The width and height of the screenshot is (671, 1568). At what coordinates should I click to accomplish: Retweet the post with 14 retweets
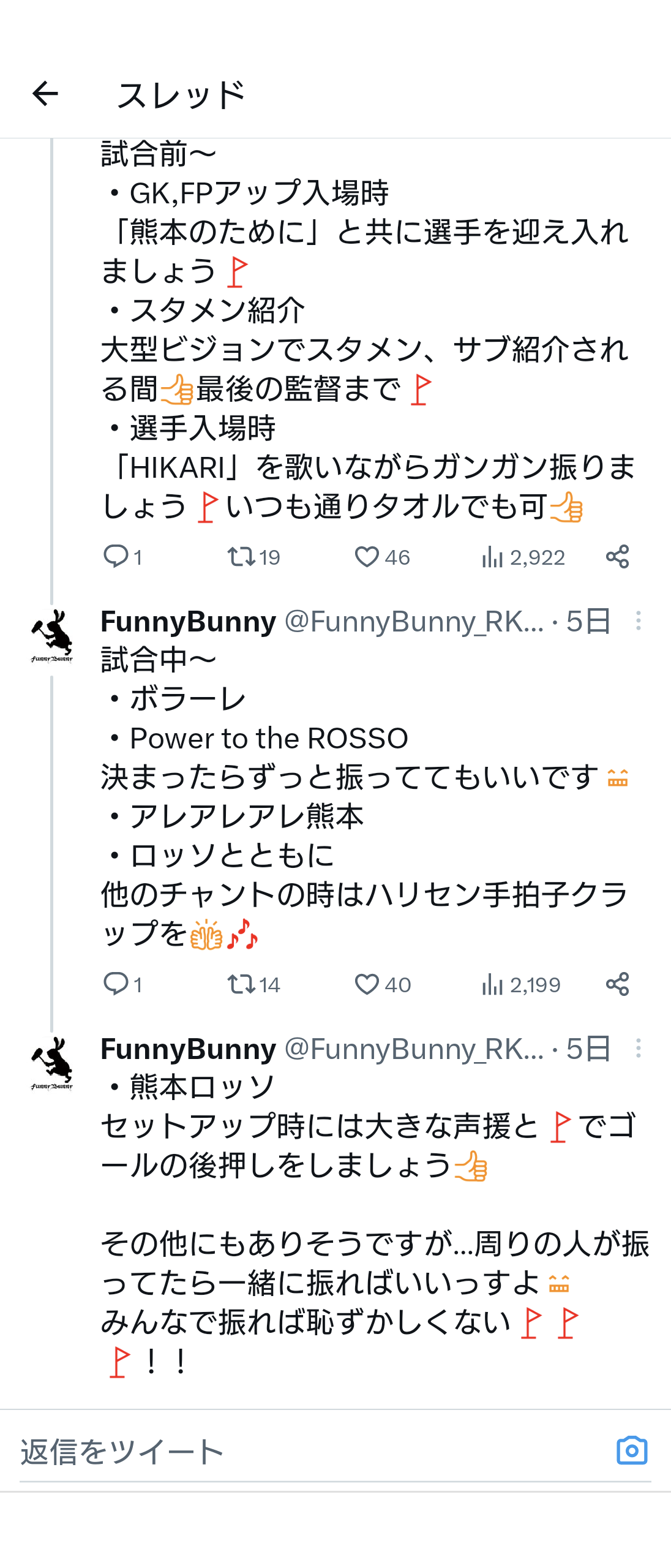253,984
